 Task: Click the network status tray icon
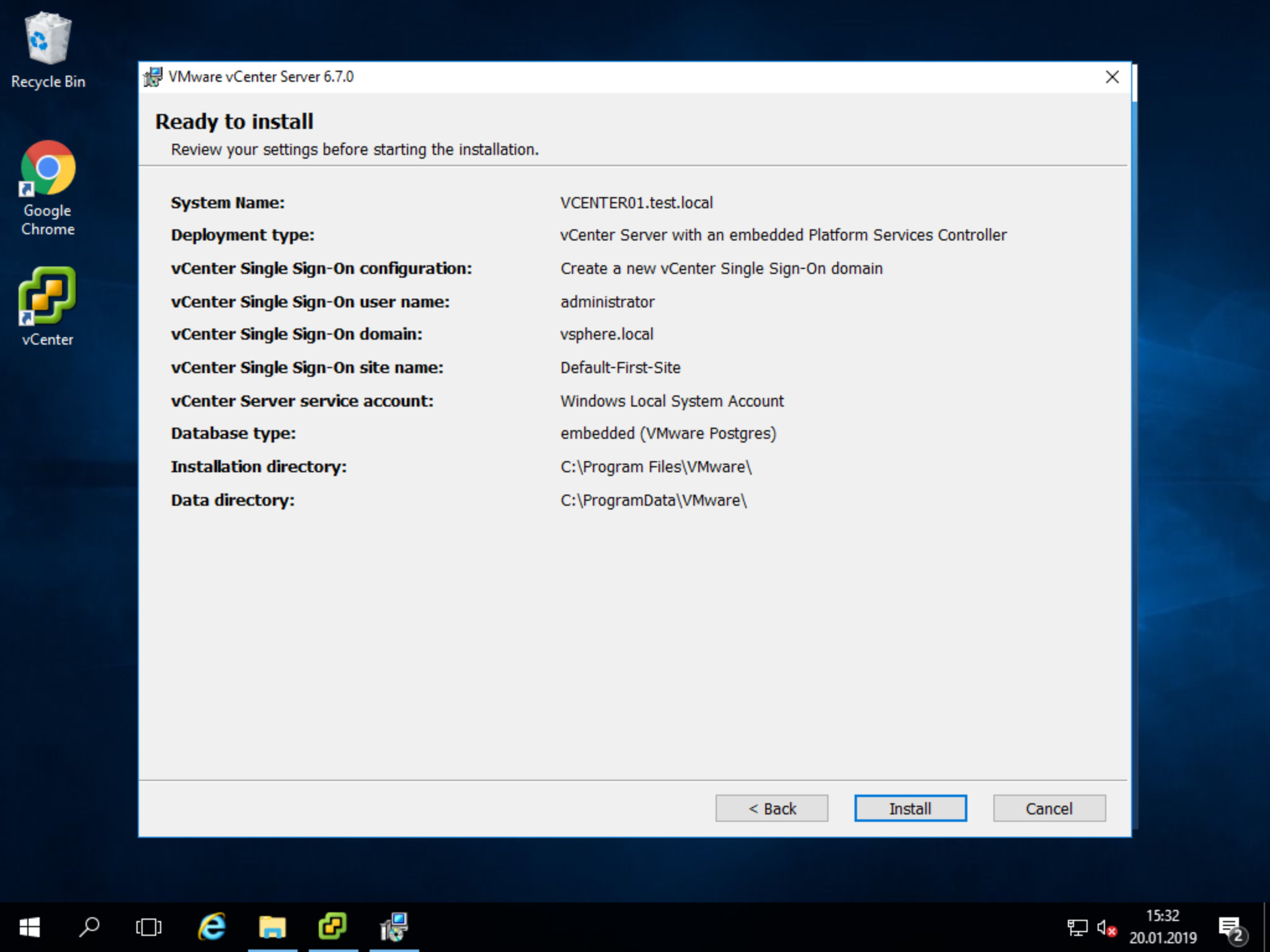pos(1077,928)
